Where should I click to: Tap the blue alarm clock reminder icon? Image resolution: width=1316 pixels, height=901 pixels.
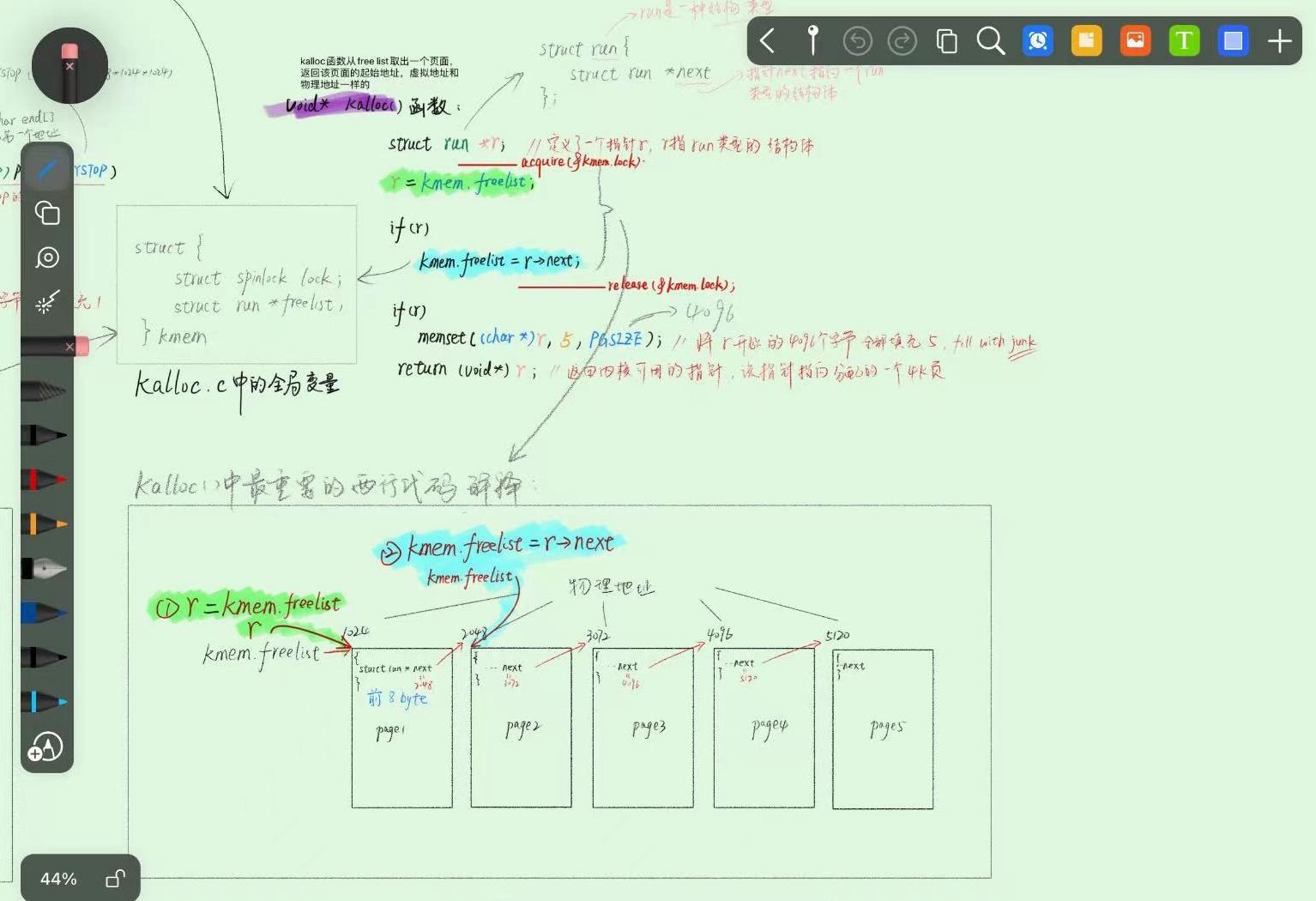click(1038, 40)
